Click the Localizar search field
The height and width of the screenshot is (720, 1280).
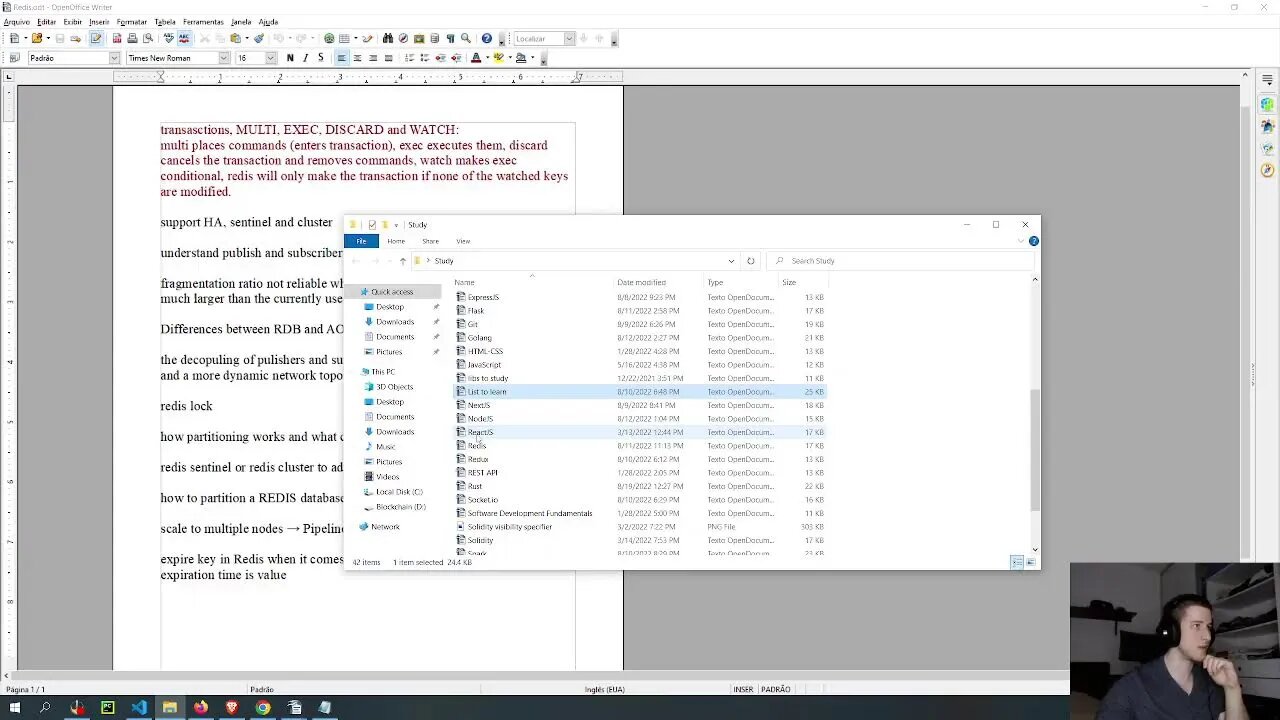[x=538, y=39]
